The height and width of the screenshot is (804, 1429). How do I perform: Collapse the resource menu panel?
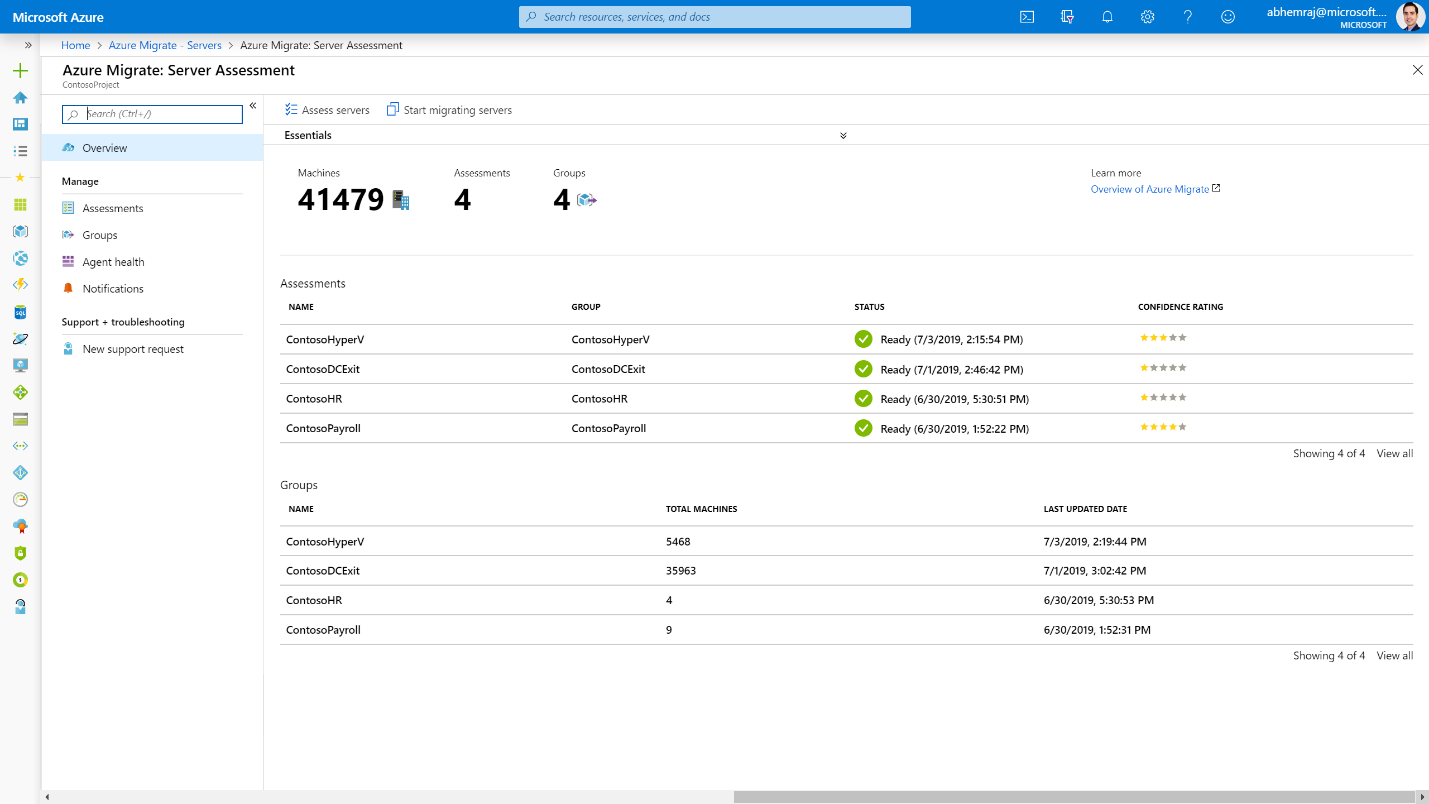[253, 106]
